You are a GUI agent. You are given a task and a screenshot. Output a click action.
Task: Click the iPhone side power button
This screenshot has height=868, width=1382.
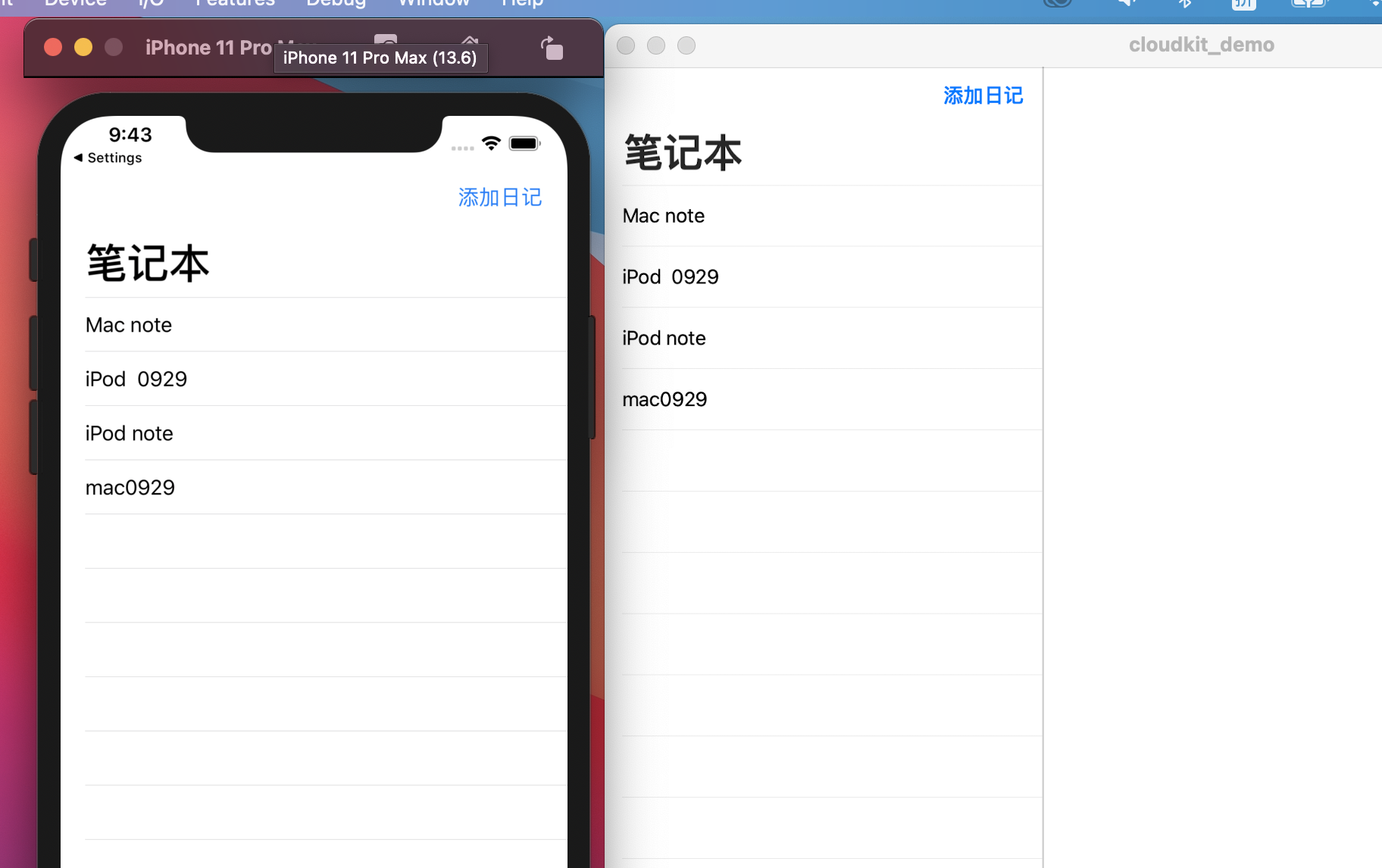pyautogui.click(x=593, y=376)
